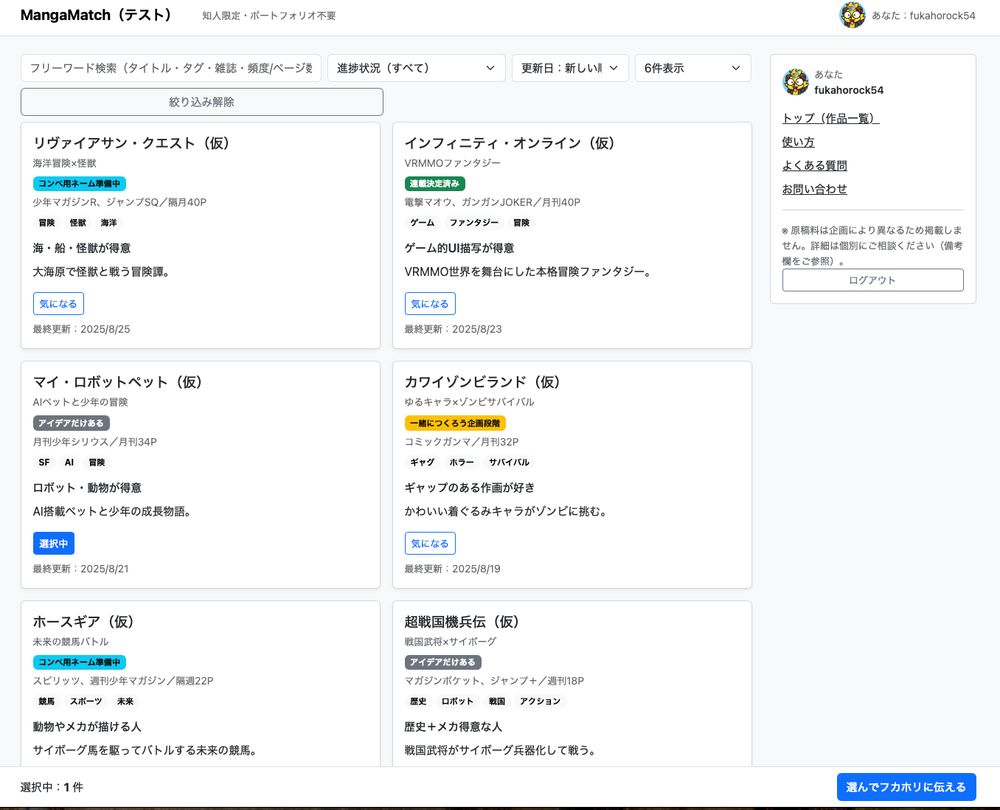
Task: Click the ホラー tag
Action: click(462, 462)
